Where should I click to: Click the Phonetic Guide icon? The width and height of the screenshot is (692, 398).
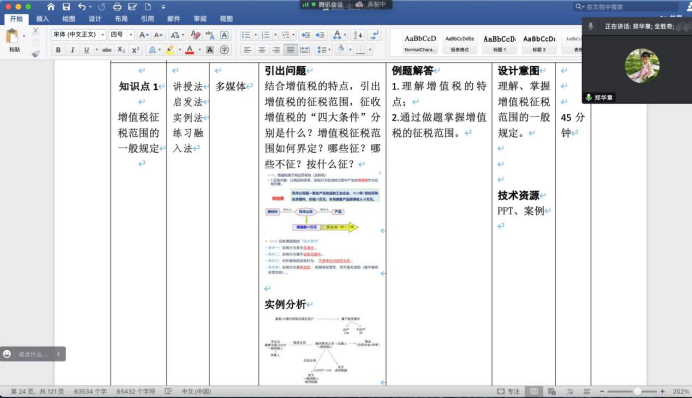pos(210,35)
